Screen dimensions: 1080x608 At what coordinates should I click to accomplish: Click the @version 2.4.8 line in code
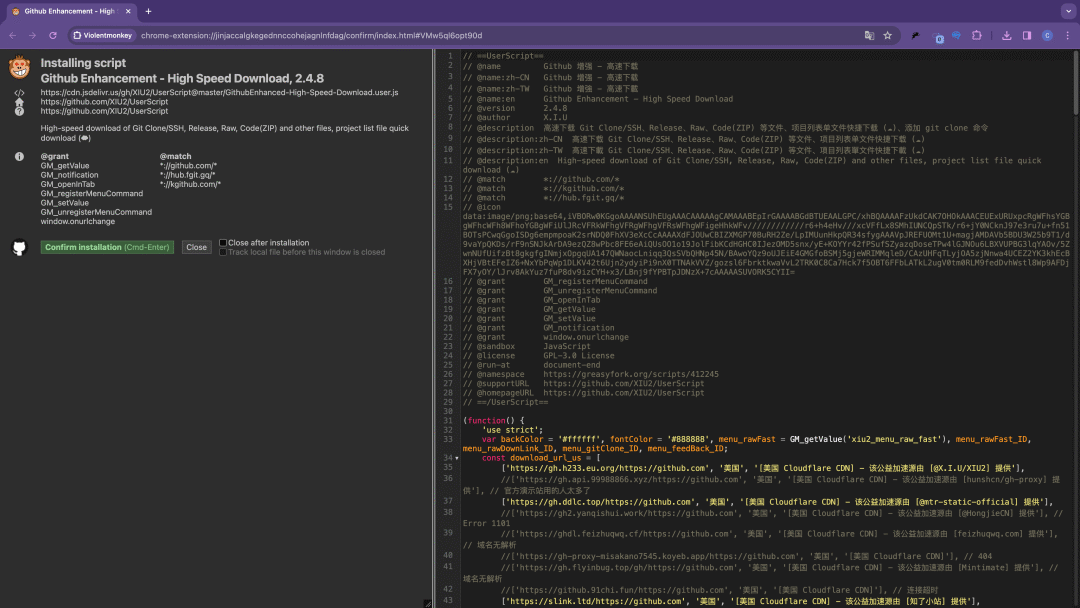(x=515, y=108)
